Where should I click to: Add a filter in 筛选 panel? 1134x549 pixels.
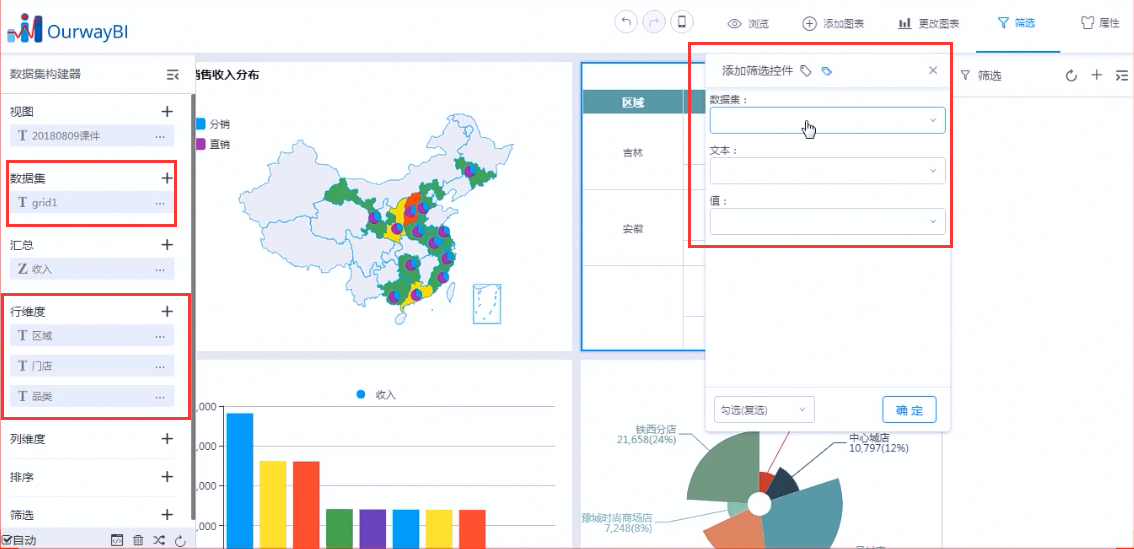pyautogui.click(x=1096, y=75)
